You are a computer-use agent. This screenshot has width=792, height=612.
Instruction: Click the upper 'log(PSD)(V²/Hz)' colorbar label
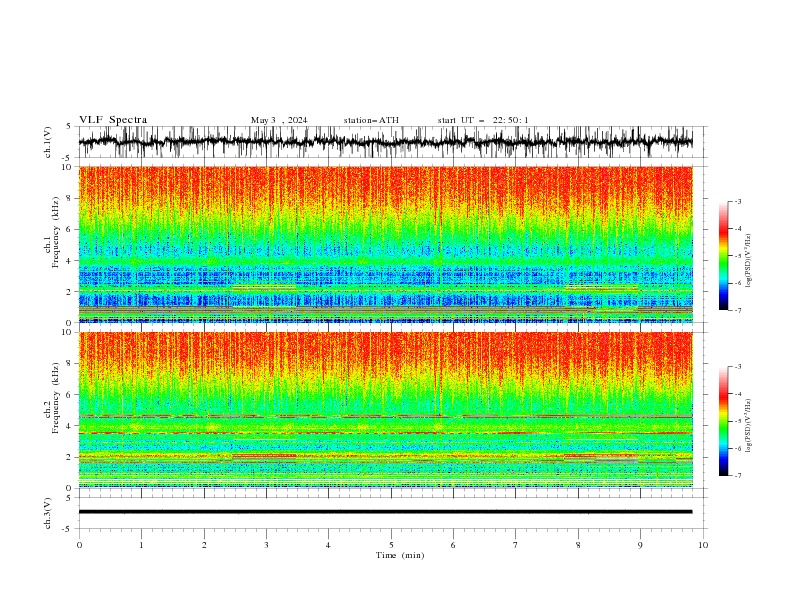[749, 261]
